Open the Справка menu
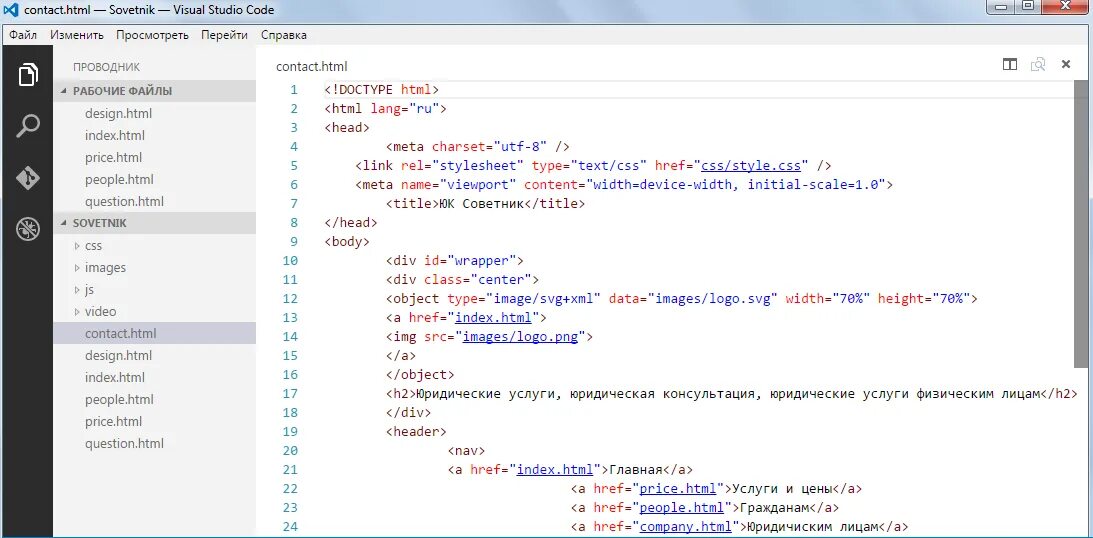1093x538 pixels. tap(284, 35)
